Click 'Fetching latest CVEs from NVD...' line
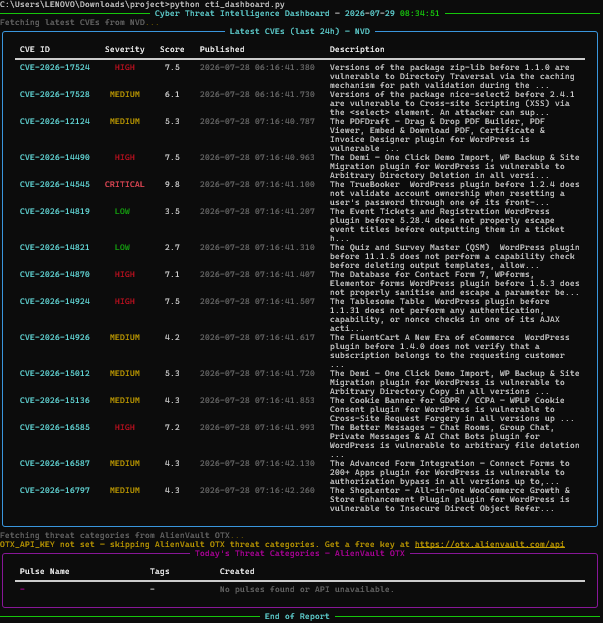The image size is (603, 623). tap(79, 23)
